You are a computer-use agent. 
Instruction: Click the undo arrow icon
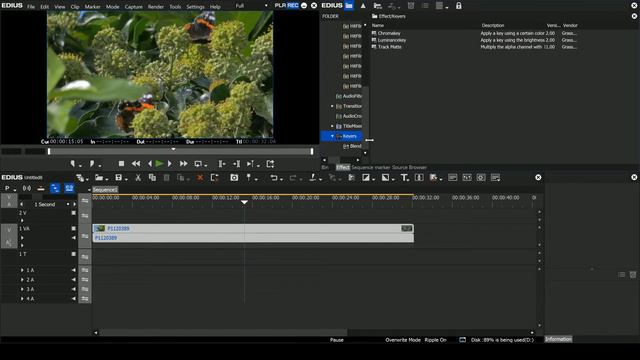click(274, 178)
